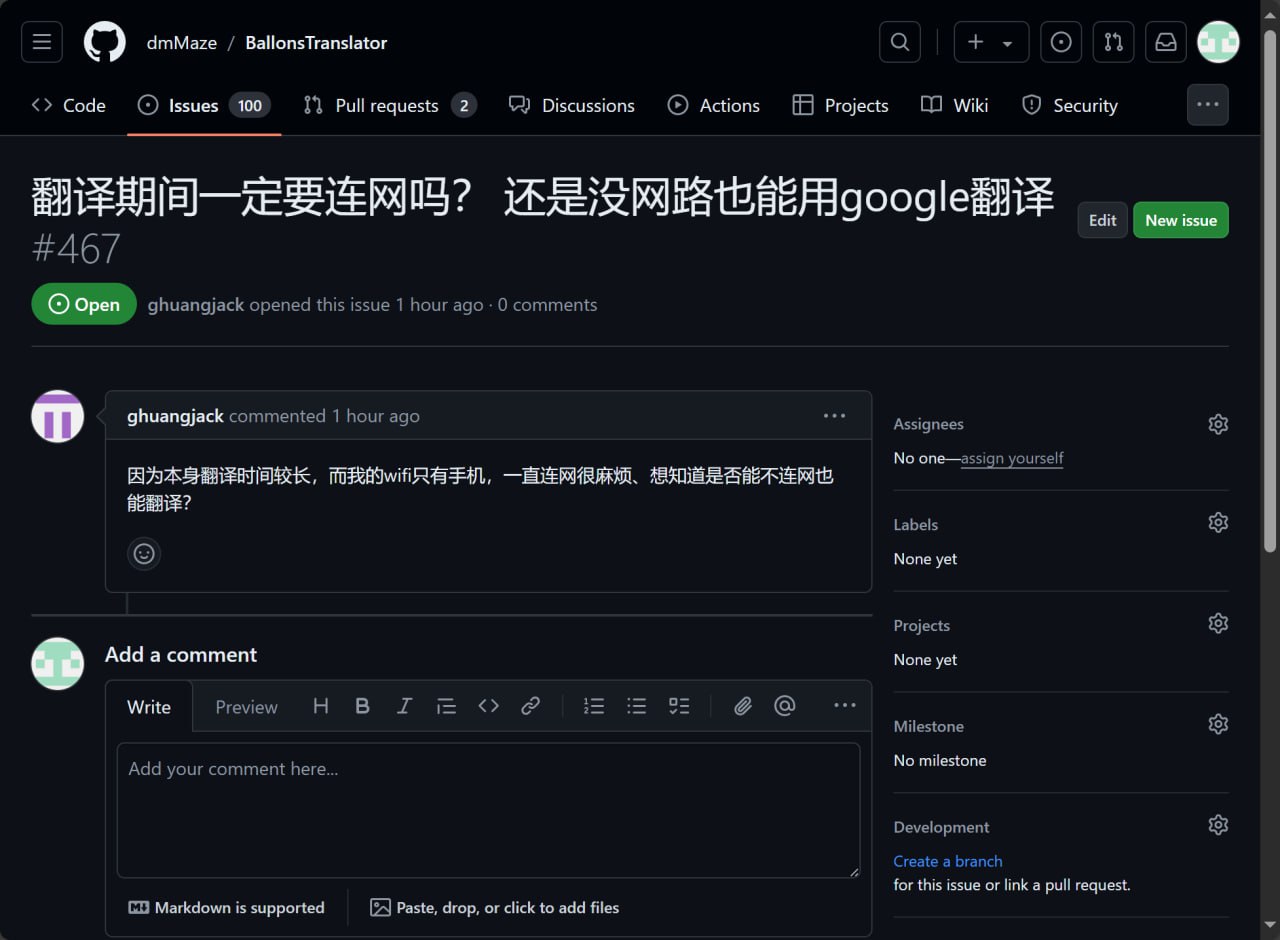Add a numbered list in the comment
The height and width of the screenshot is (940, 1280).
594,705
